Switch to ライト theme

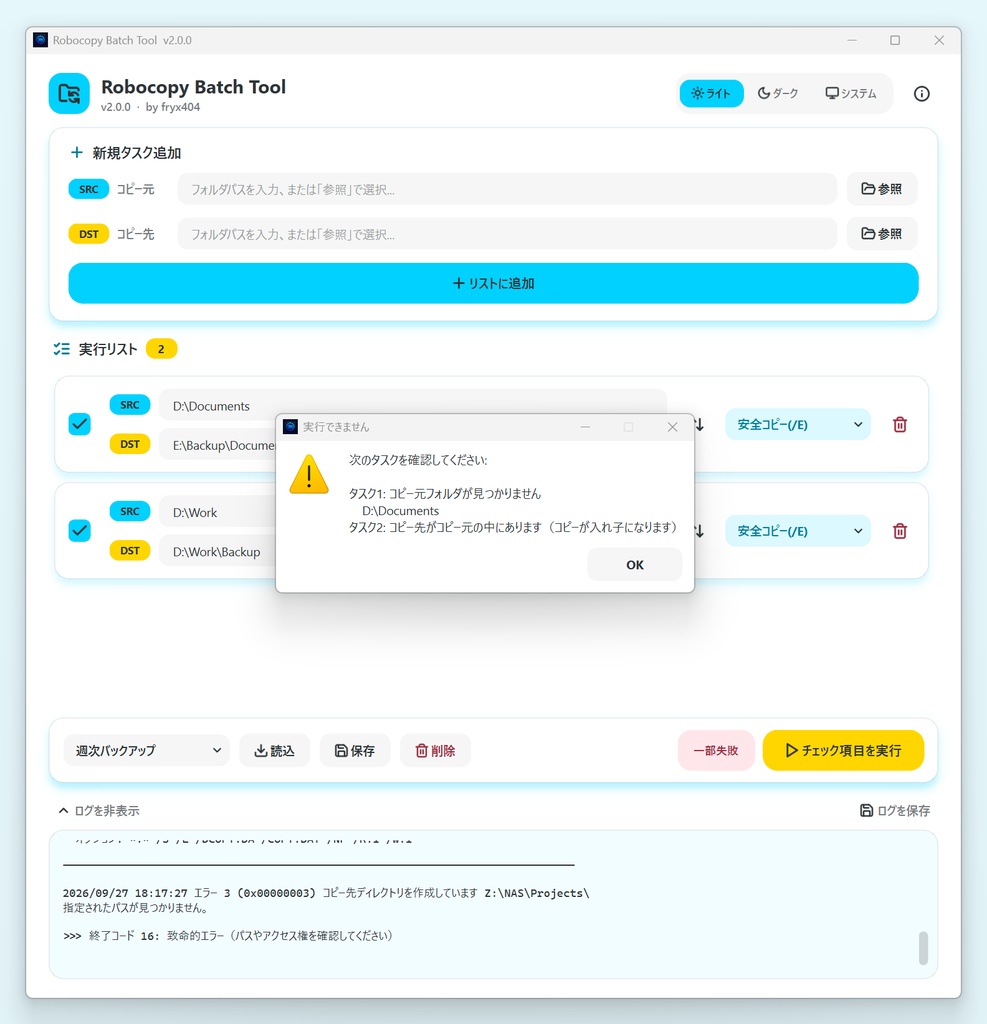click(711, 93)
